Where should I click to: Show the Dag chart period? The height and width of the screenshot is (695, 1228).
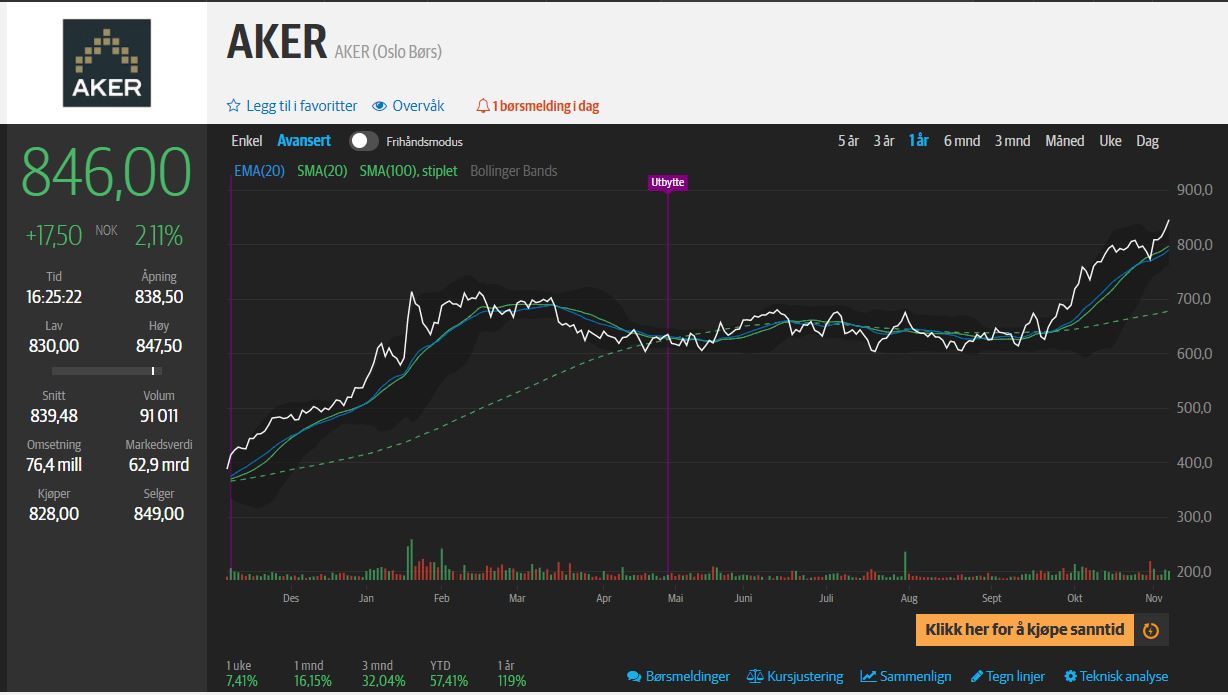[x=1147, y=141]
